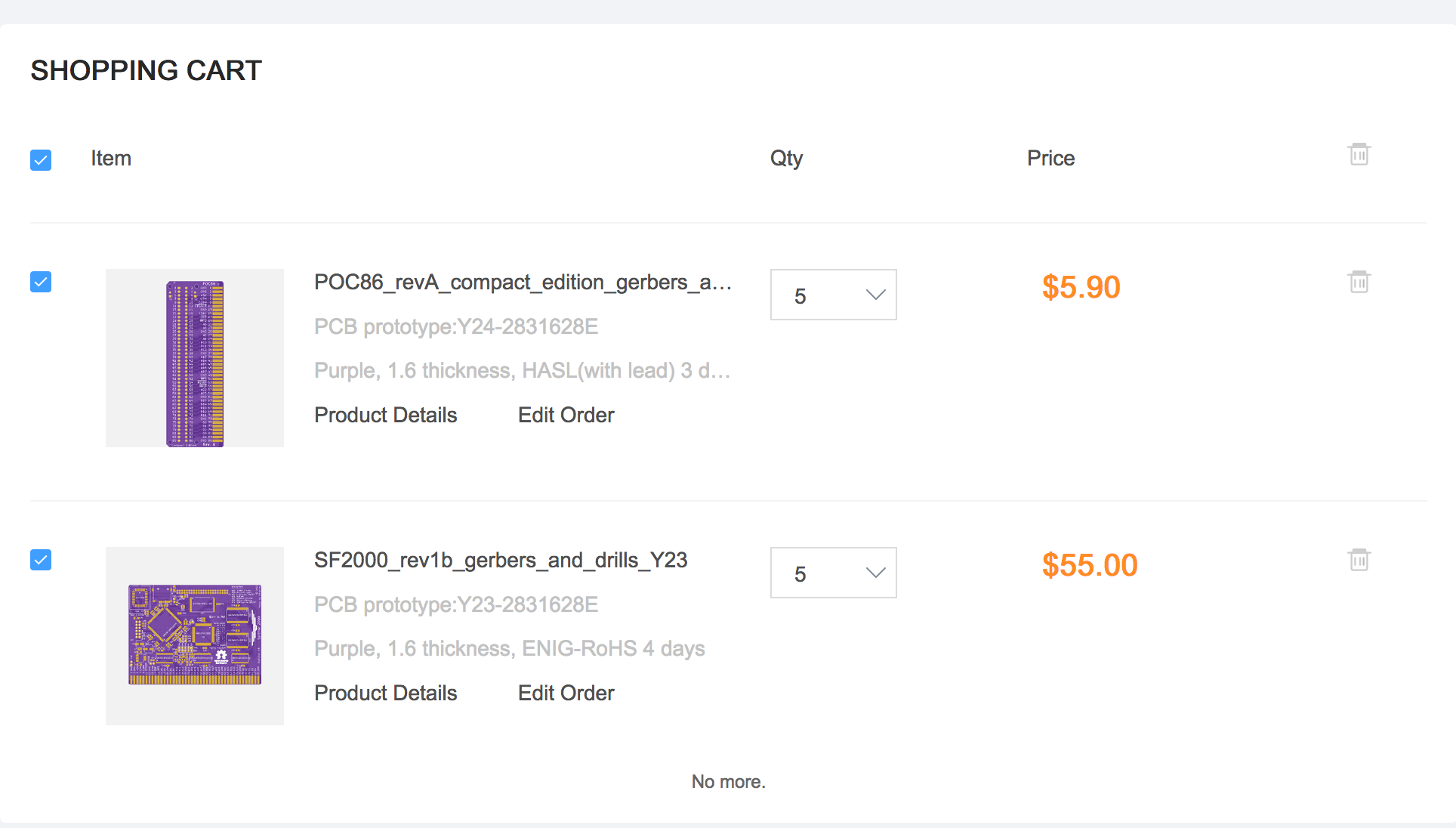Open quantity dropdown for POC86_revA board

click(x=833, y=295)
